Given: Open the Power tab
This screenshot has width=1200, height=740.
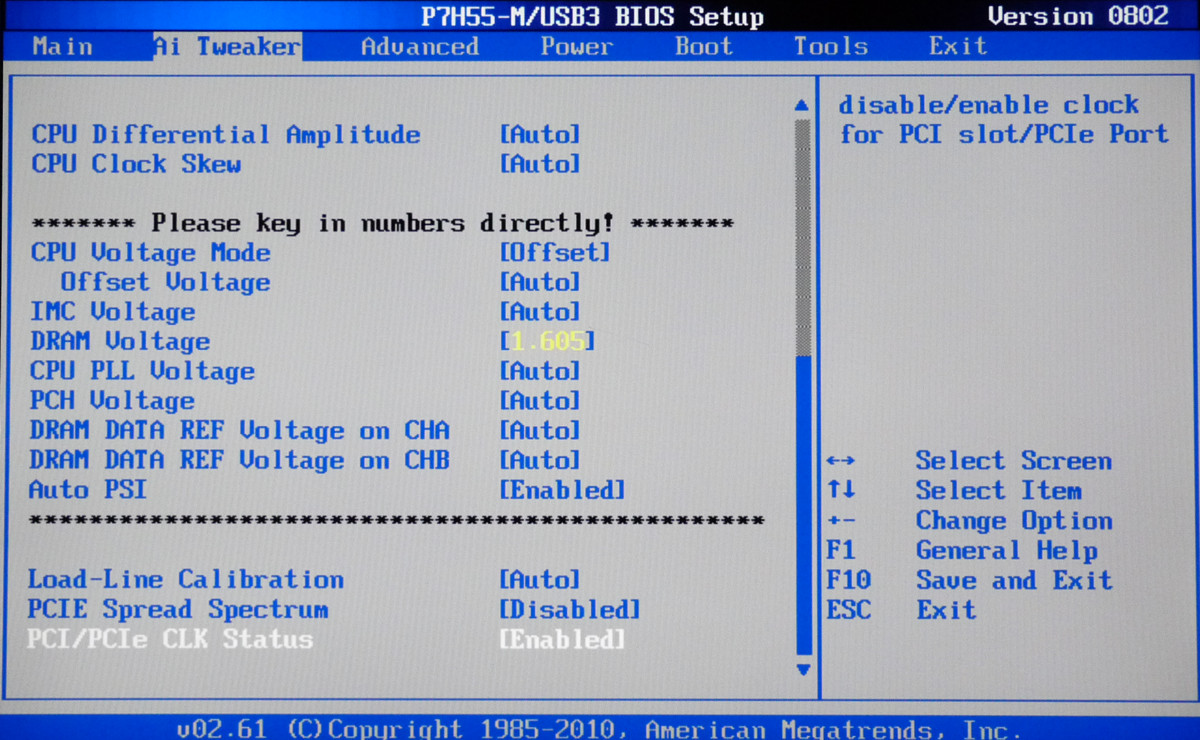Looking at the screenshot, I should [x=578, y=46].
